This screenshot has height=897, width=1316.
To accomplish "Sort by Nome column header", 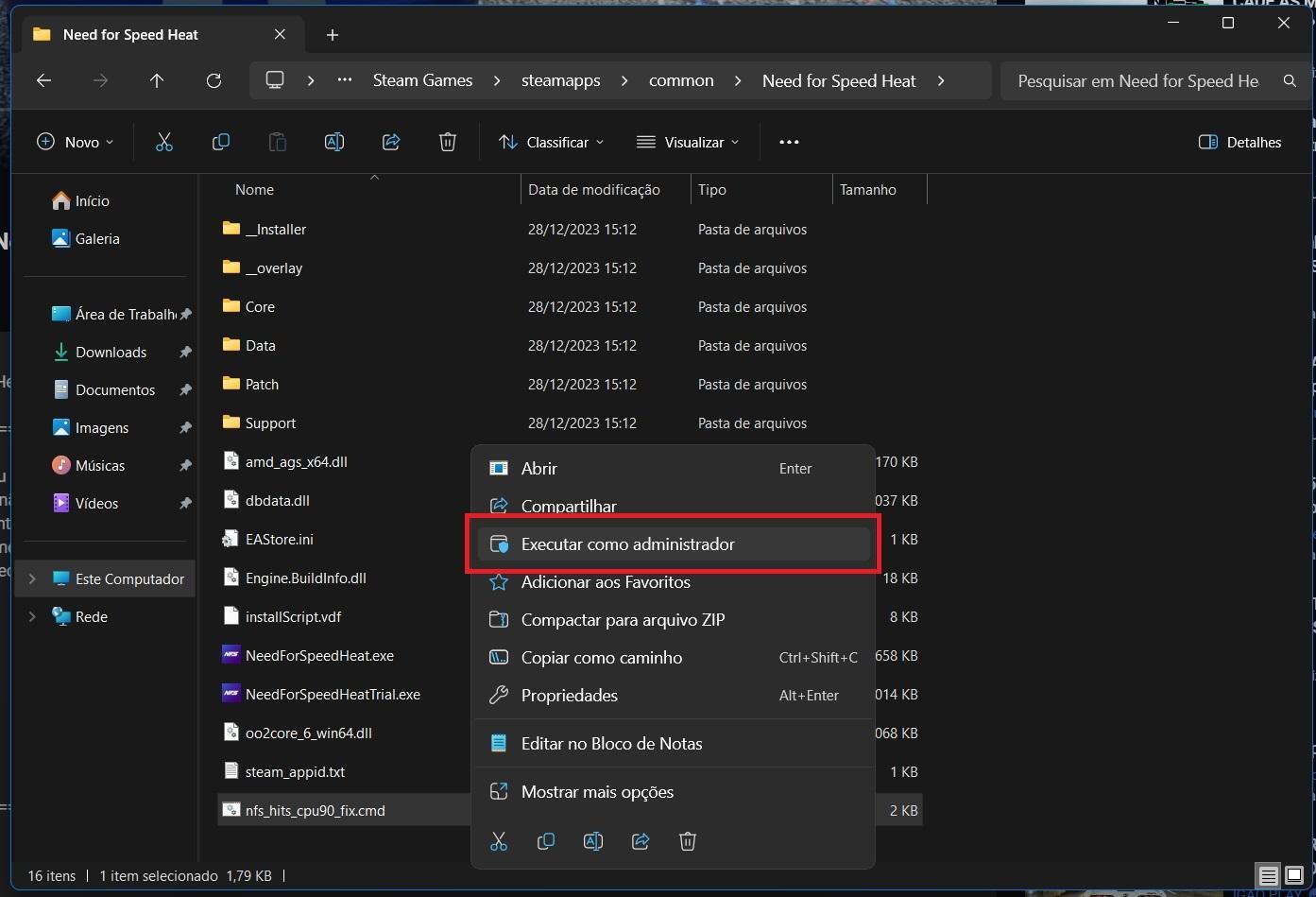I will click(x=369, y=189).
